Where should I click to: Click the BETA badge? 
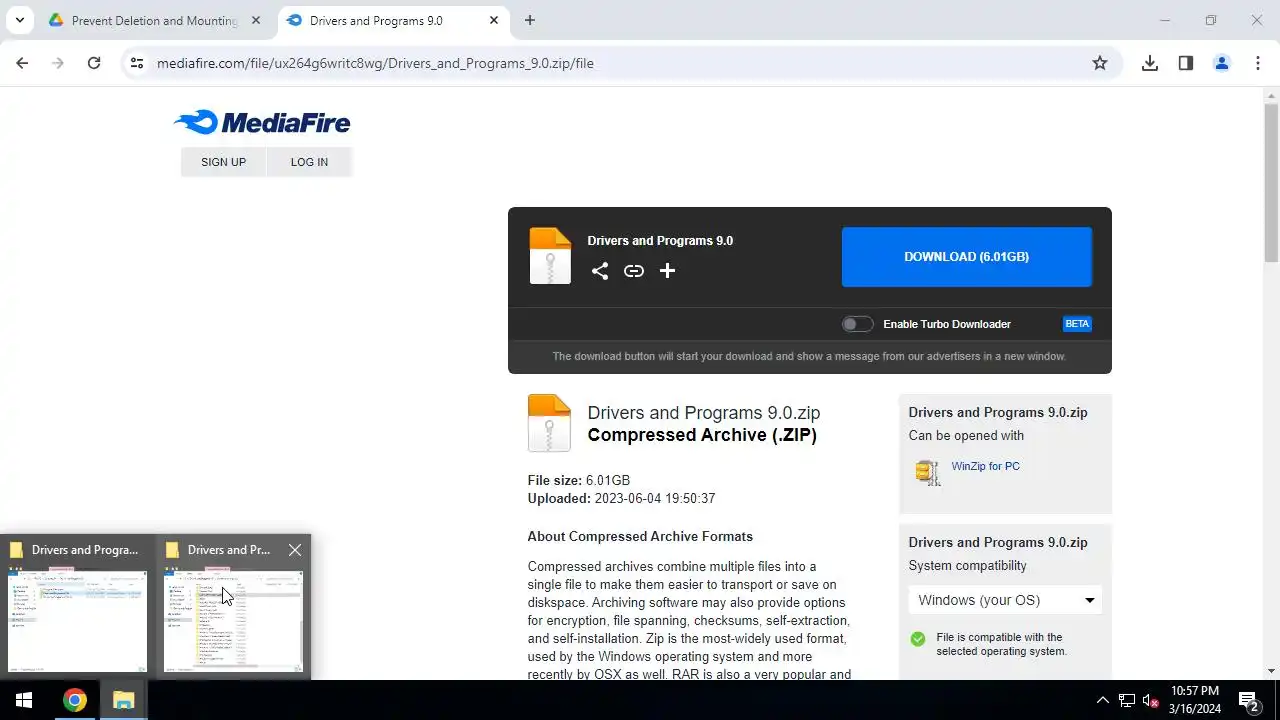pyautogui.click(x=1077, y=324)
